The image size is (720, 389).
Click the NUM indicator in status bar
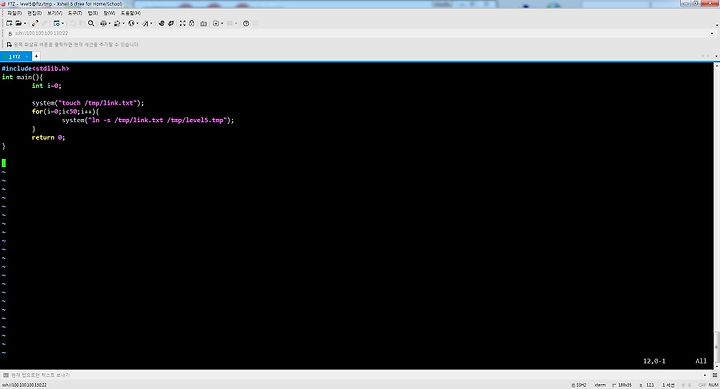click(713, 385)
